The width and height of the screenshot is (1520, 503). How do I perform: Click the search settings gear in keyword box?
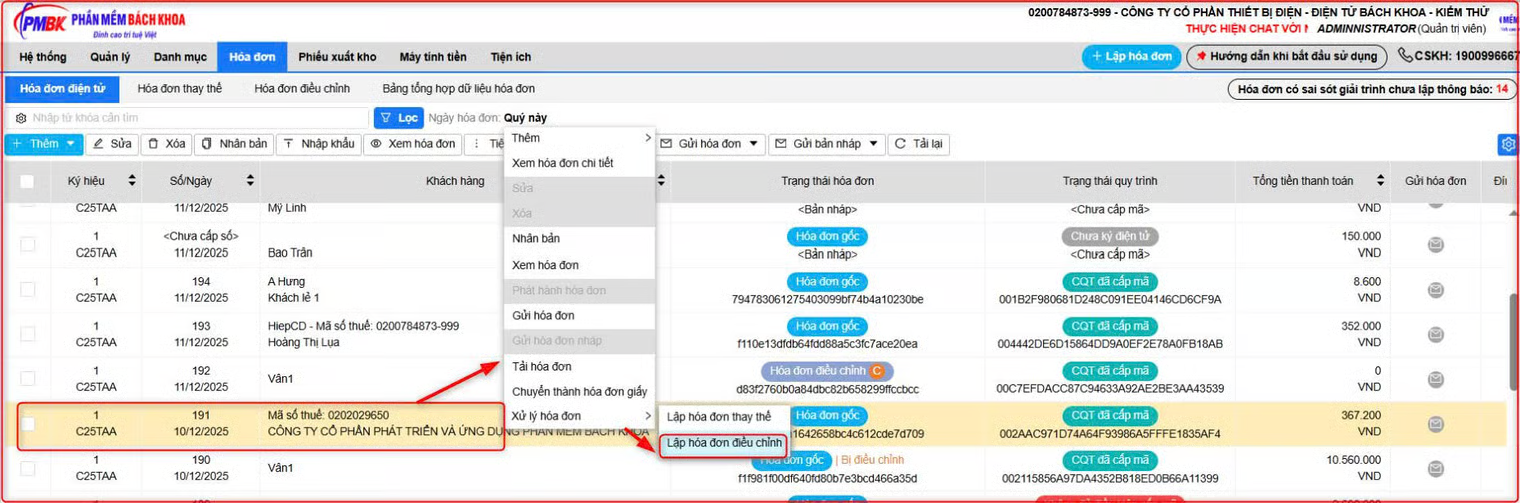[21, 118]
